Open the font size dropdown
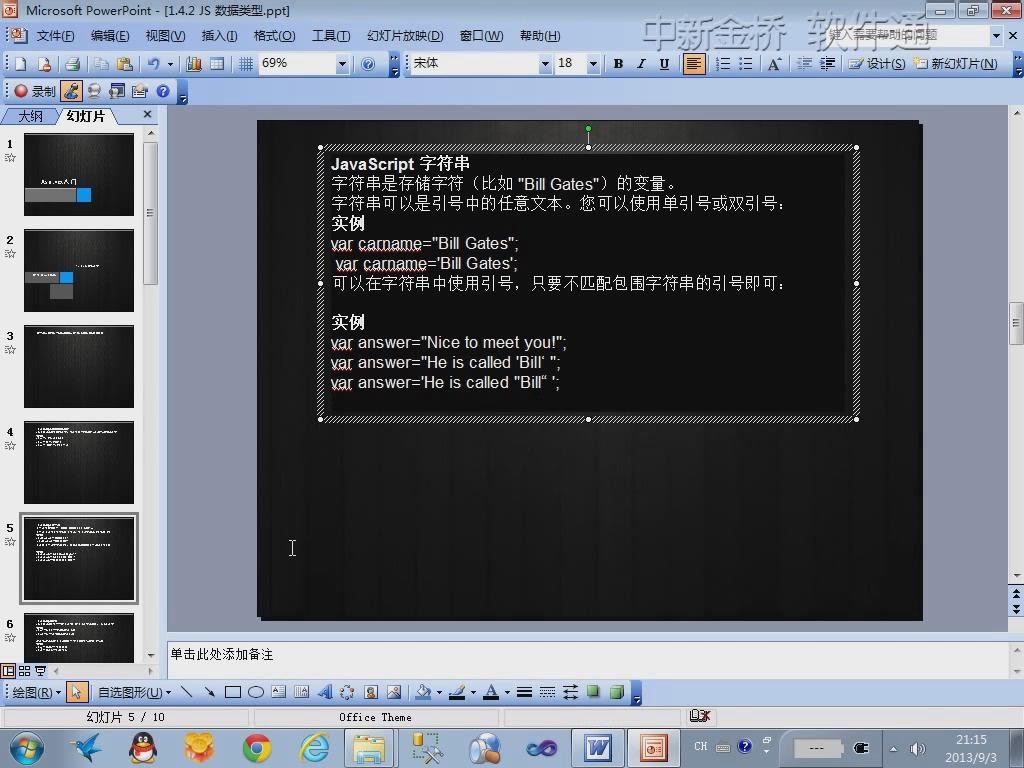 [593, 63]
